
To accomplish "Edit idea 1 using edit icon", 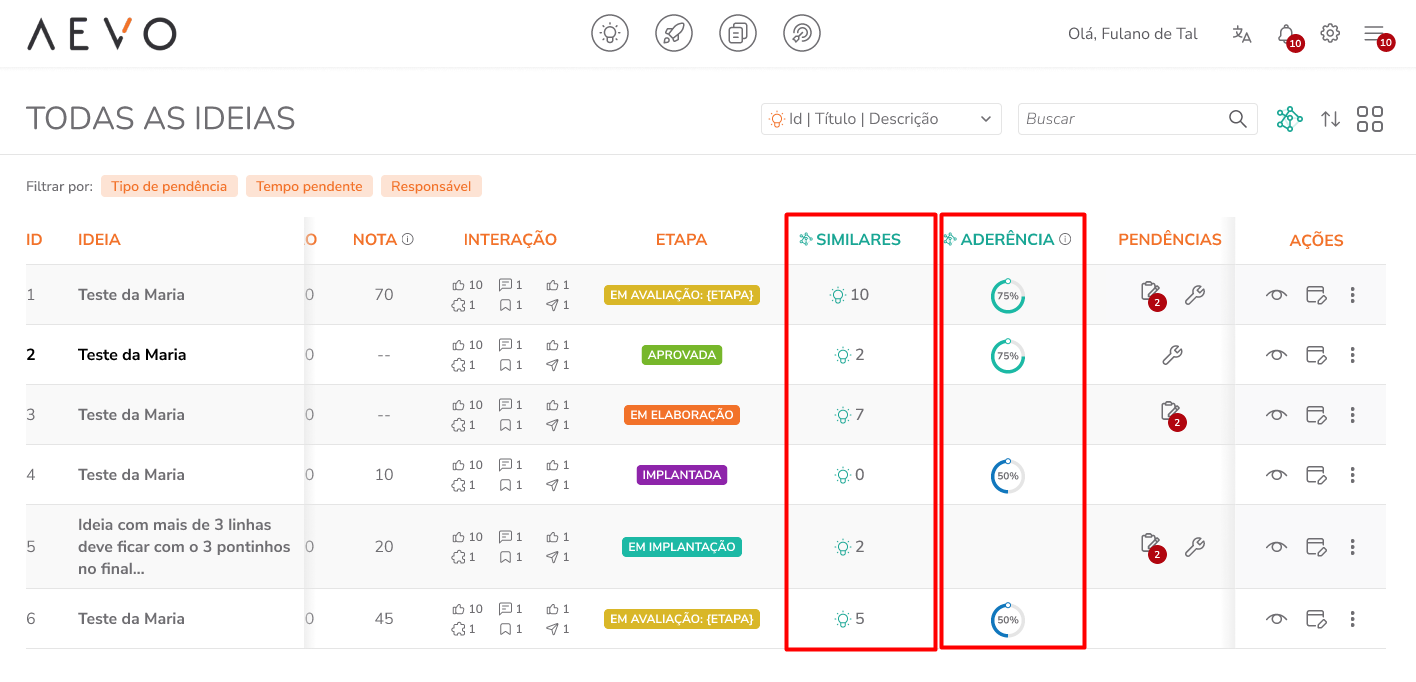I will (1316, 295).
